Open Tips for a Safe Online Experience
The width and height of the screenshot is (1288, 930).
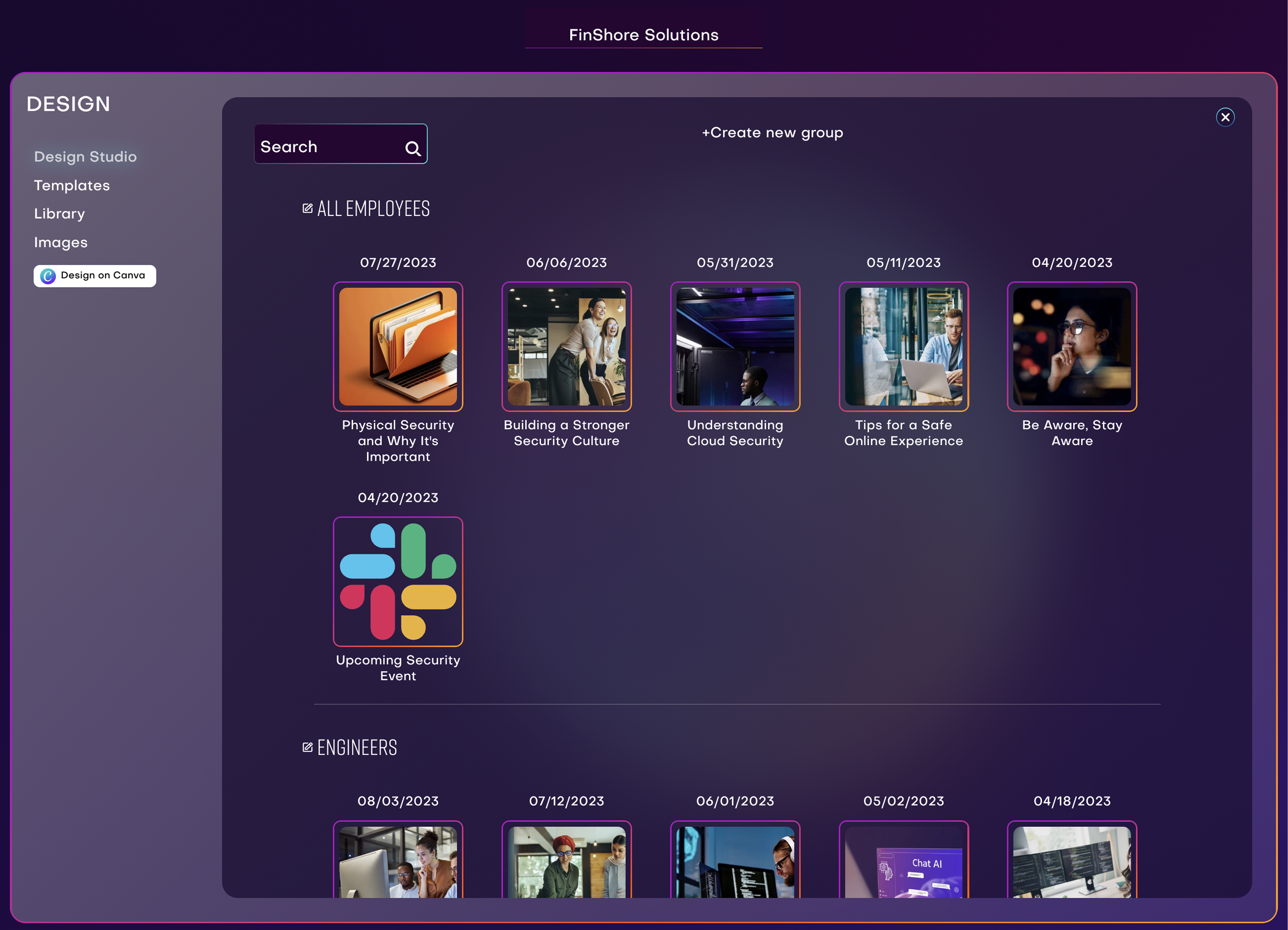click(903, 347)
